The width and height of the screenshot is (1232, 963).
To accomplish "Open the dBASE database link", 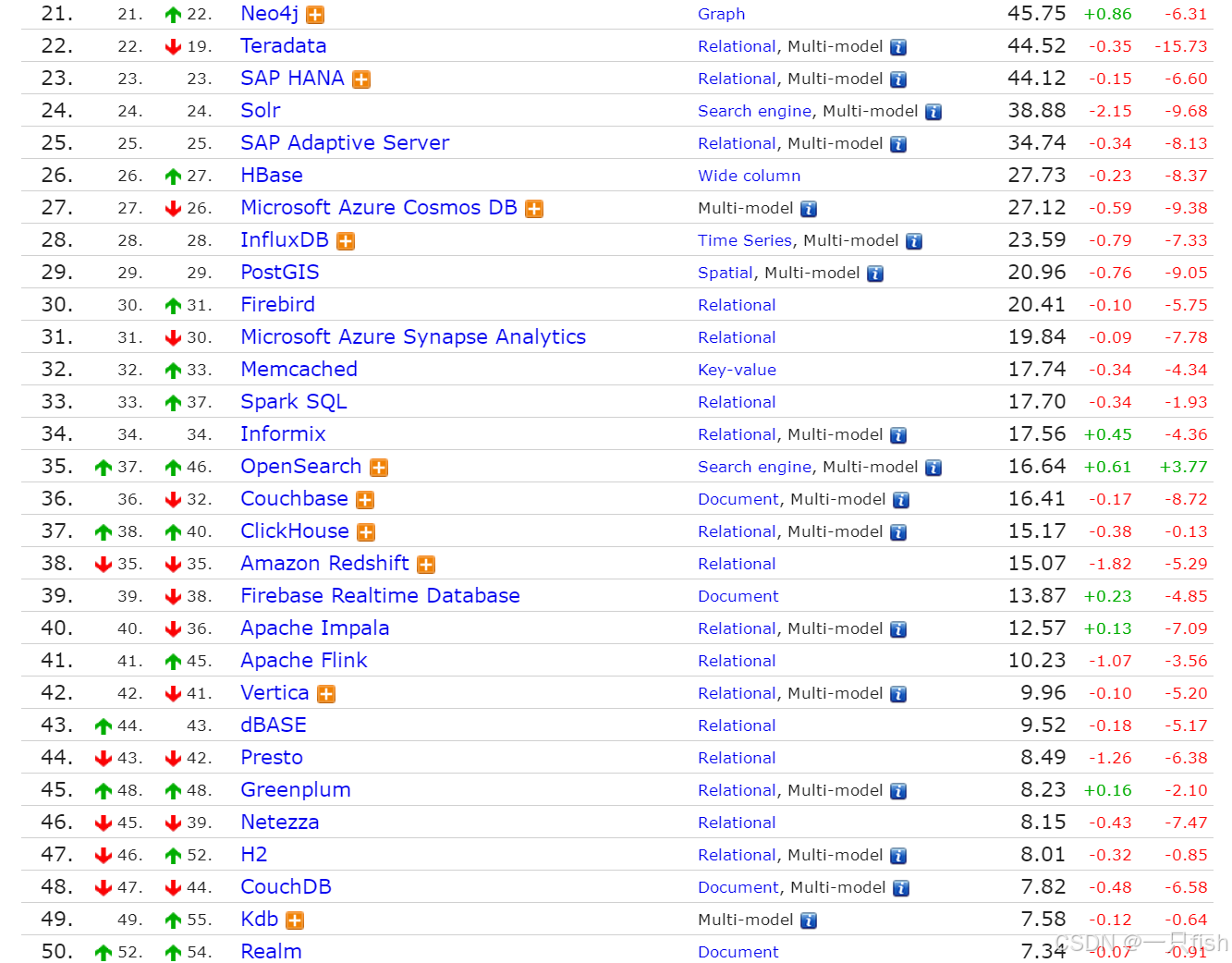I will click(x=274, y=725).
